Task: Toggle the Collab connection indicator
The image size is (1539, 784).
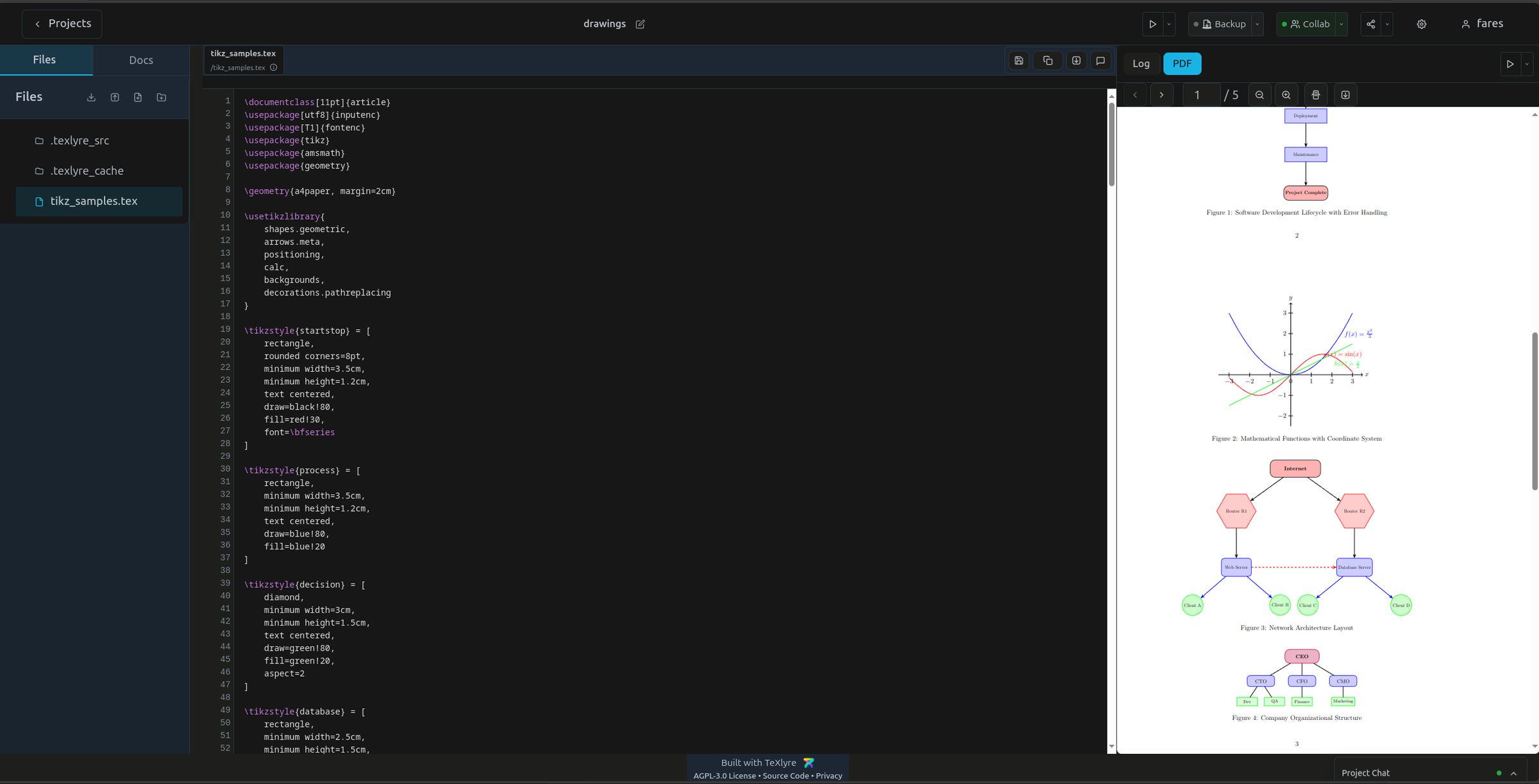Action: tap(1285, 24)
